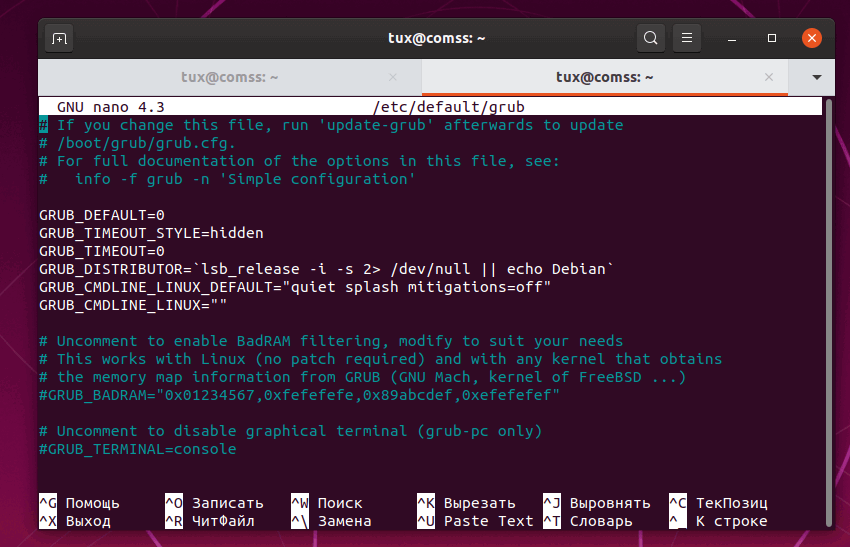Viewport: 850px width, 547px height.
Task: Maximize the terminal window
Action: click(772, 39)
